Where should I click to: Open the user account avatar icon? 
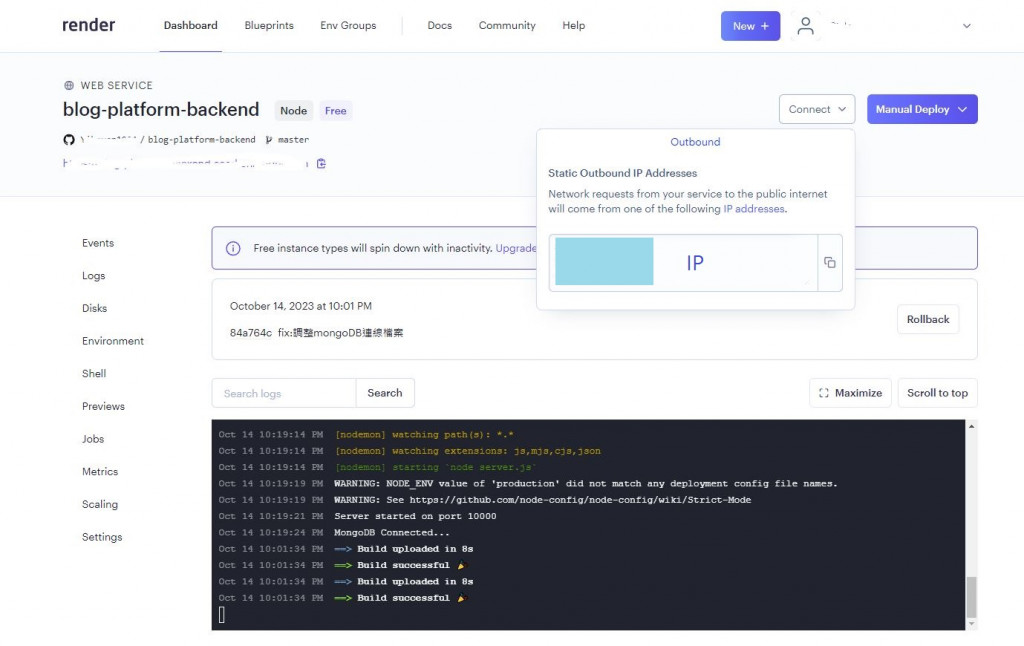coord(805,26)
